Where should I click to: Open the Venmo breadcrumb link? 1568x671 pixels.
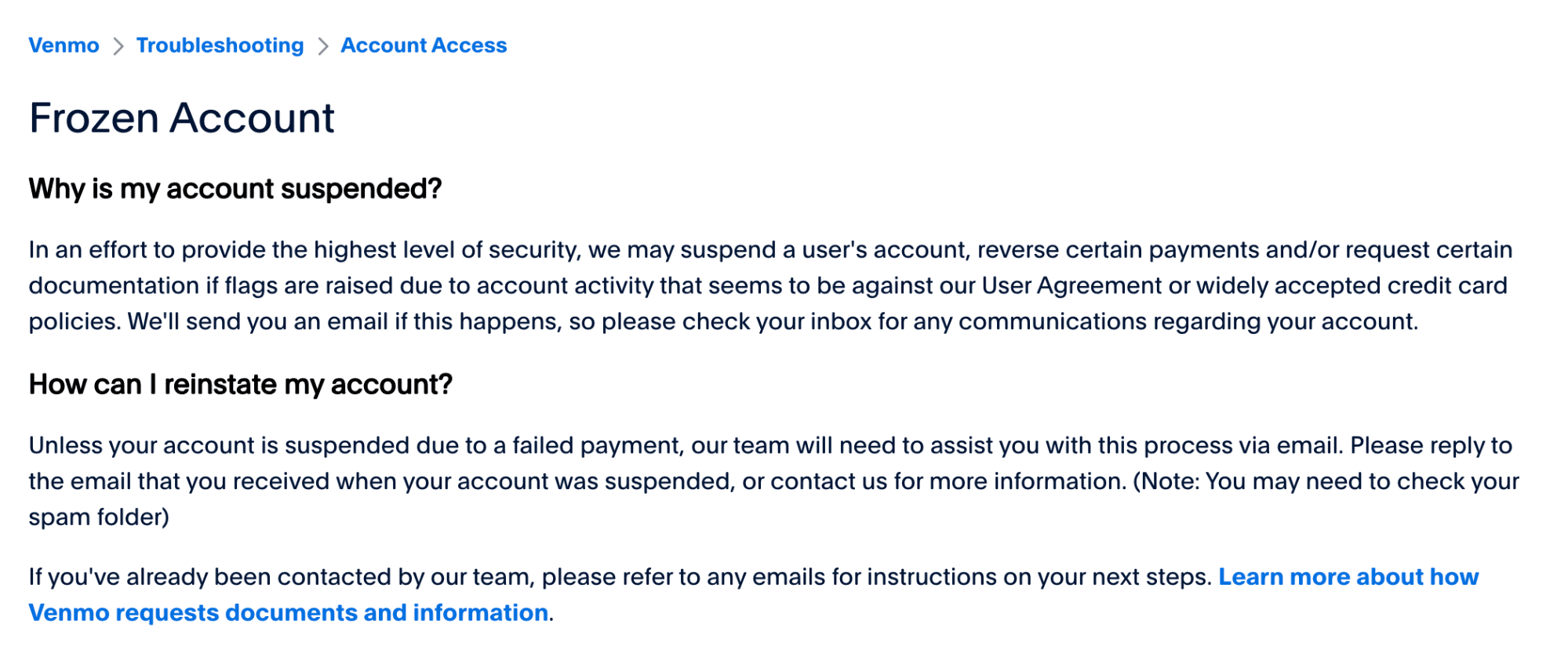coord(63,45)
